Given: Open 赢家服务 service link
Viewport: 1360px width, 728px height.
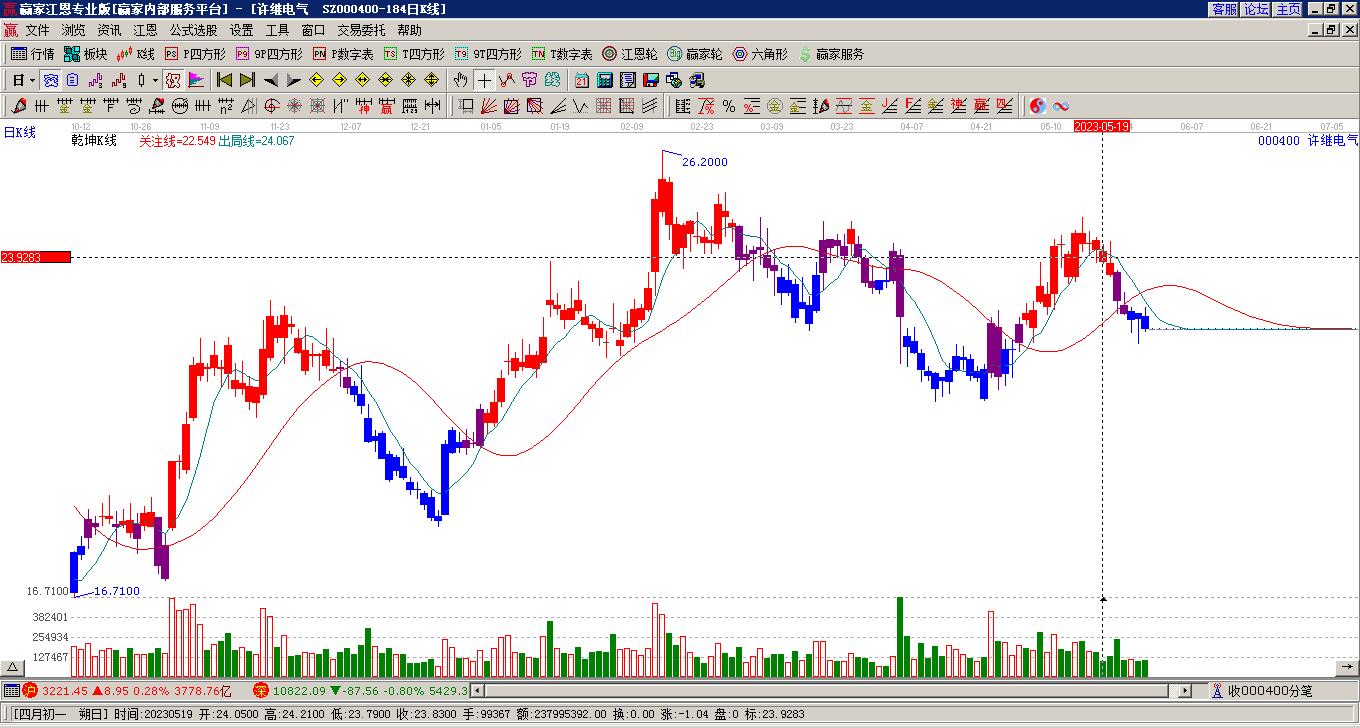Looking at the screenshot, I should (831, 54).
